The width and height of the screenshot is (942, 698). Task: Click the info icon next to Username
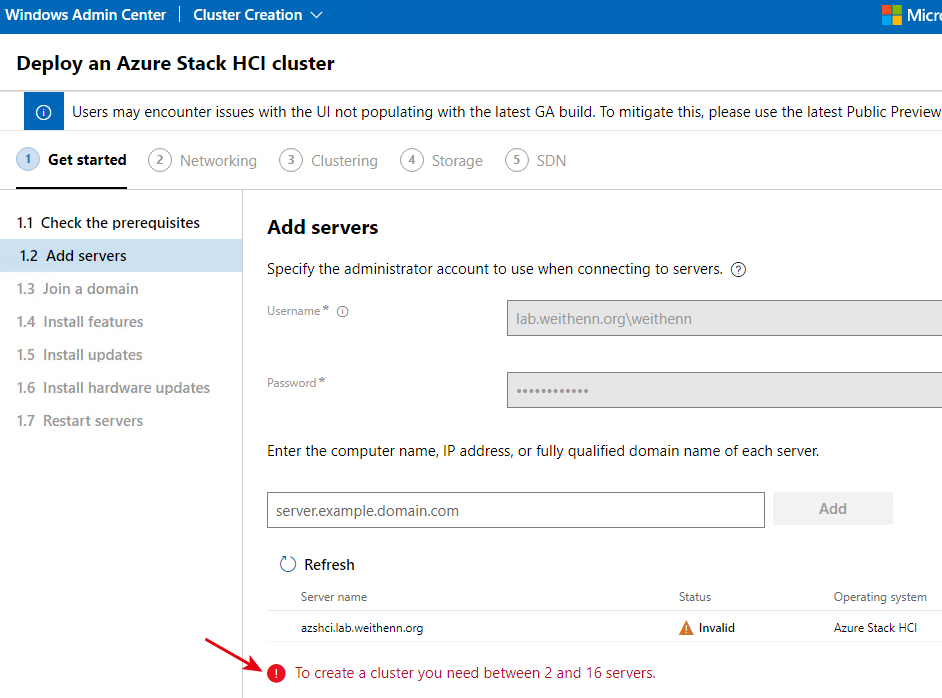click(x=342, y=311)
